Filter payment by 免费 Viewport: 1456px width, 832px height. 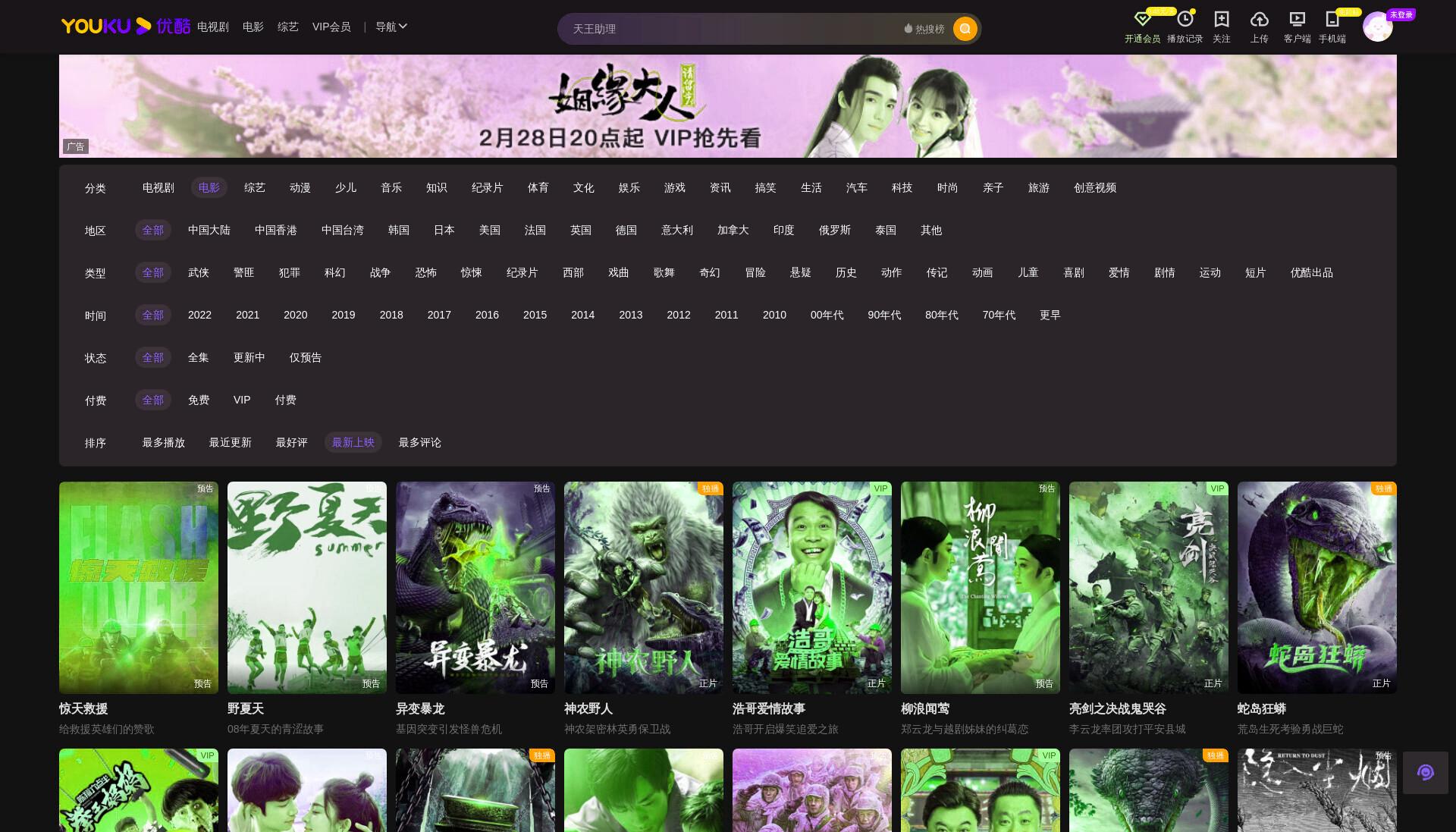point(199,400)
